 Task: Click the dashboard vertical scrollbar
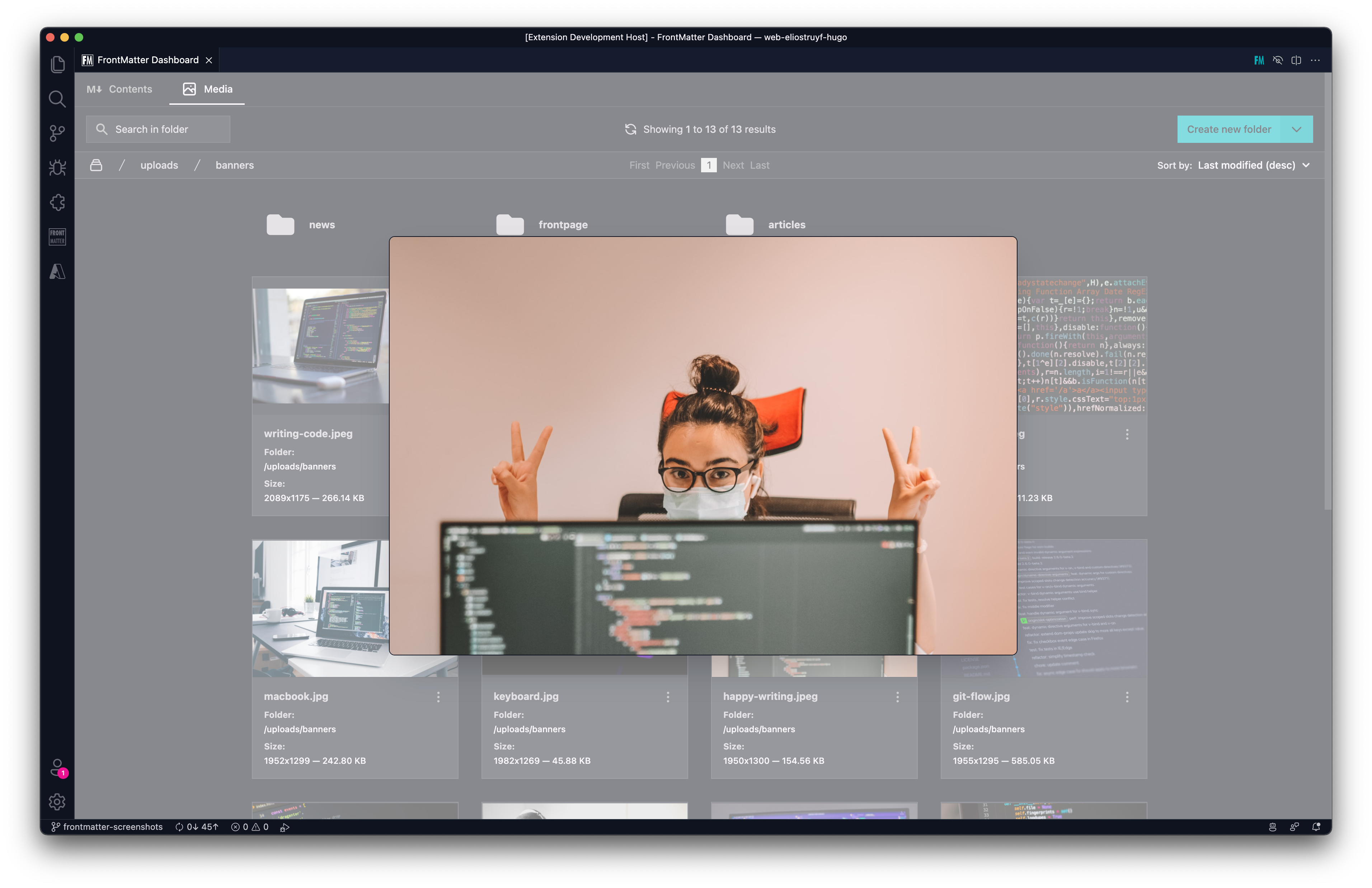[1328, 291]
